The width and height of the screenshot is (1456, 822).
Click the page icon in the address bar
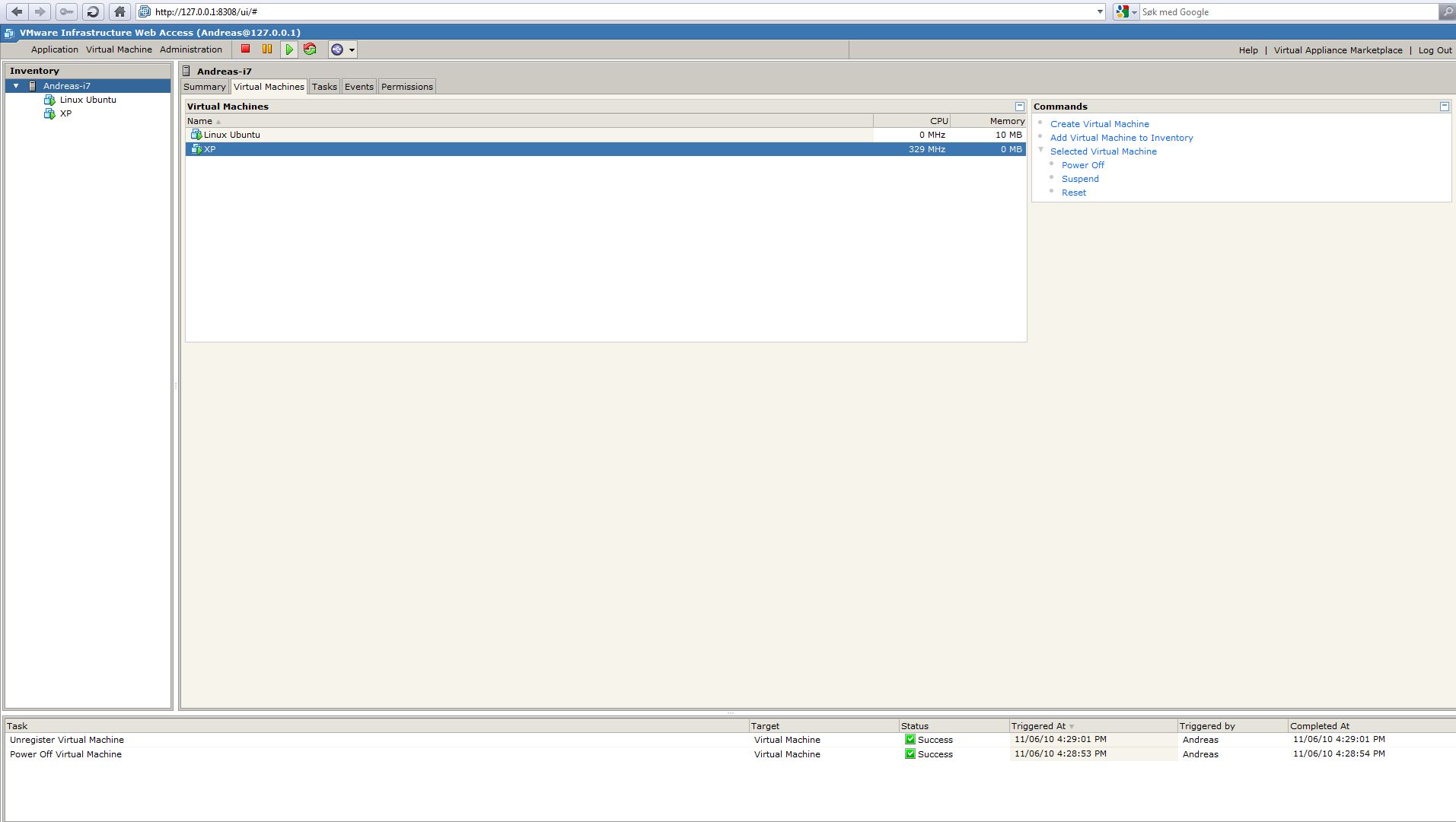(145, 11)
